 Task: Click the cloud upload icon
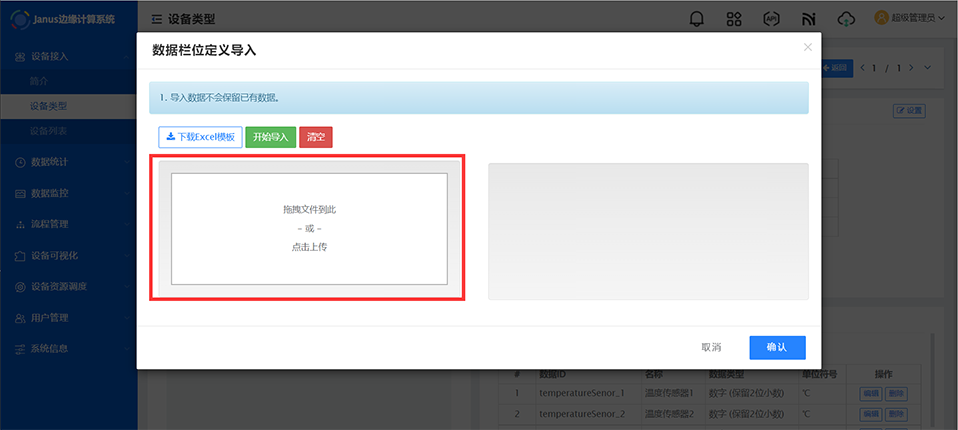(x=846, y=19)
